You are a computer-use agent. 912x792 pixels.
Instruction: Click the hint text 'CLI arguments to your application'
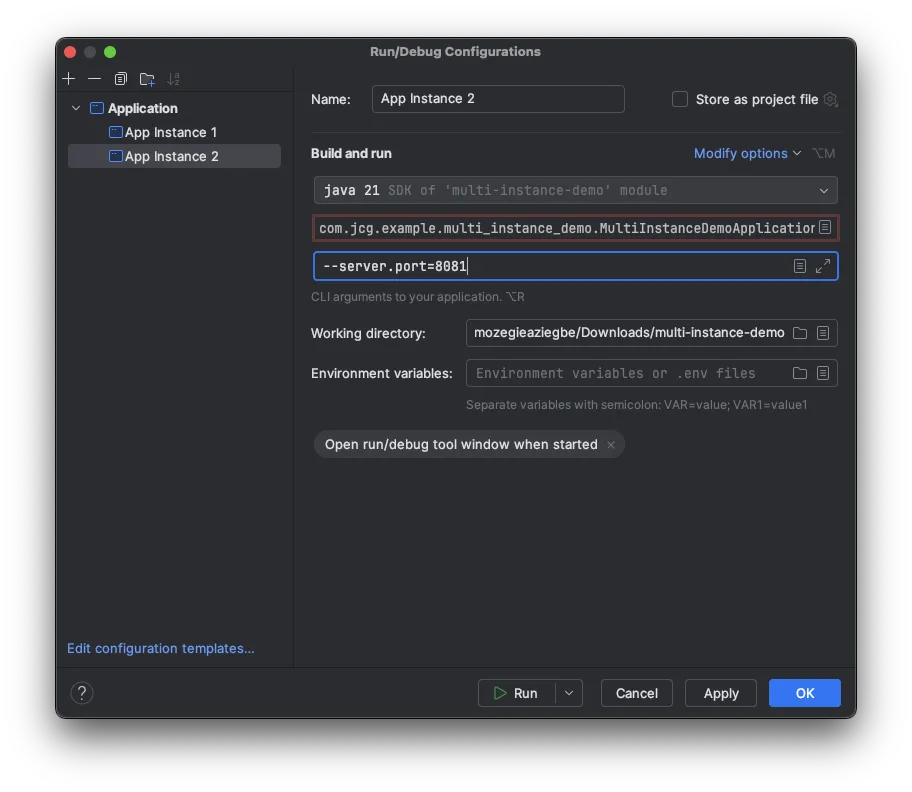(406, 297)
